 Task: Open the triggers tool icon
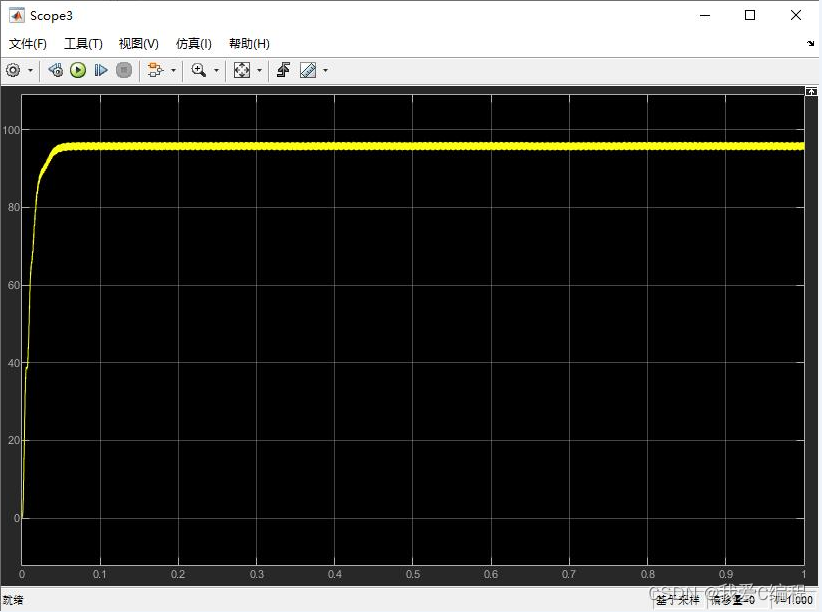coord(284,70)
